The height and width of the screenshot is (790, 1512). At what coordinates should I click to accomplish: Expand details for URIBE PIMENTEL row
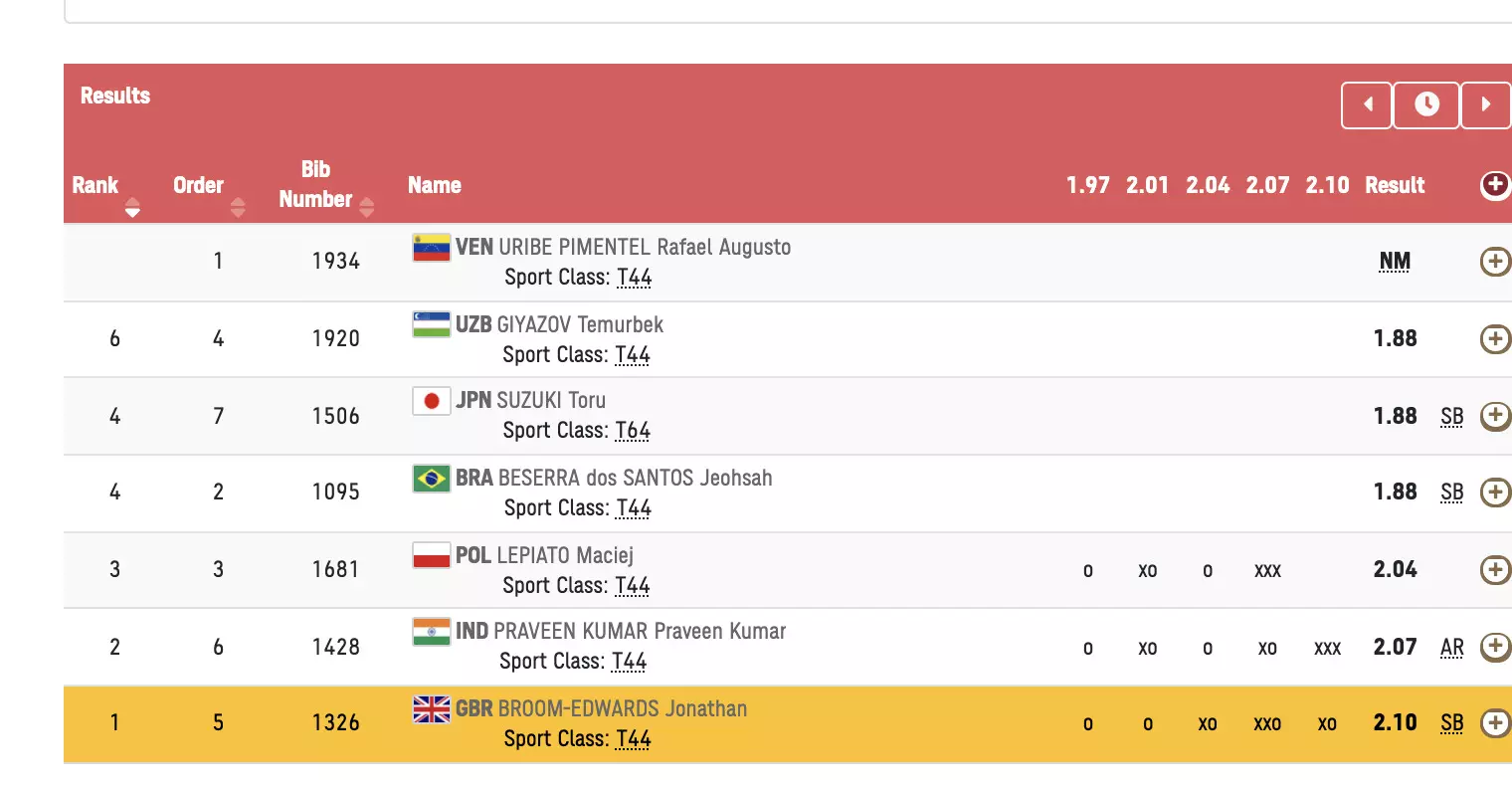pyautogui.click(x=1495, y=261)
